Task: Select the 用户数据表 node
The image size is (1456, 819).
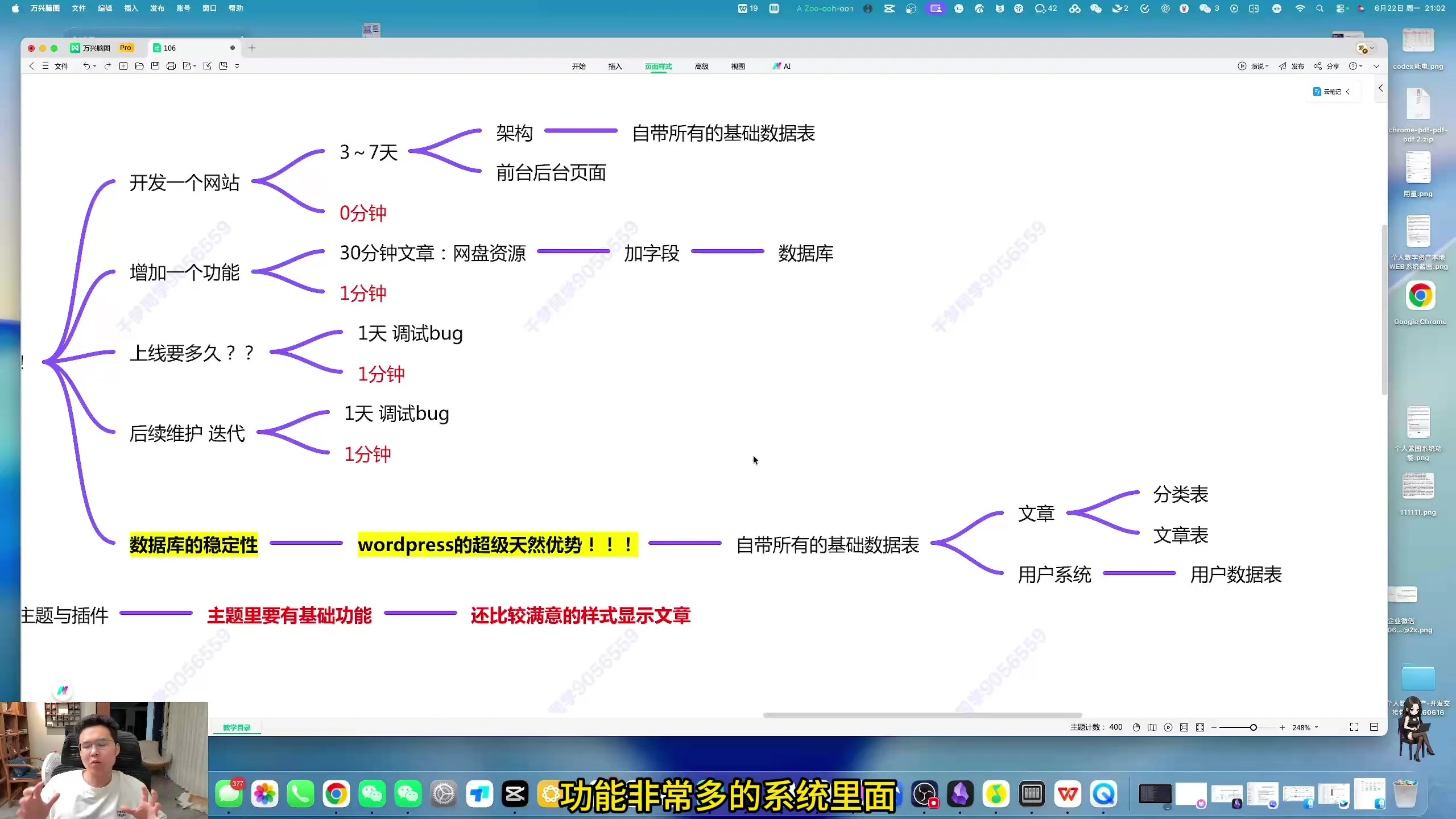Action: click(1236, 574)
